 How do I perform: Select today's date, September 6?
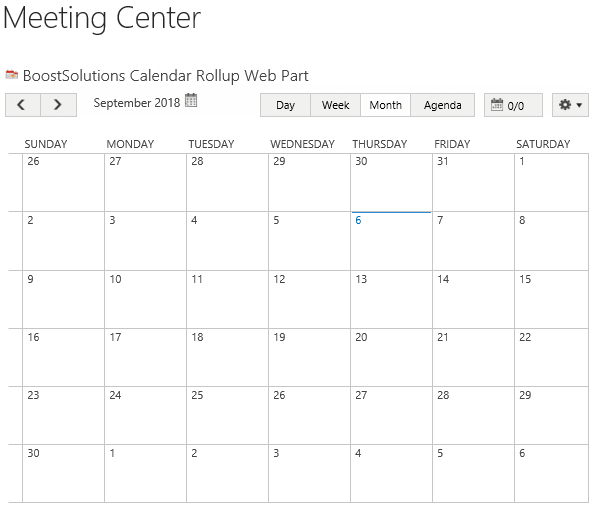coord(391,241)
